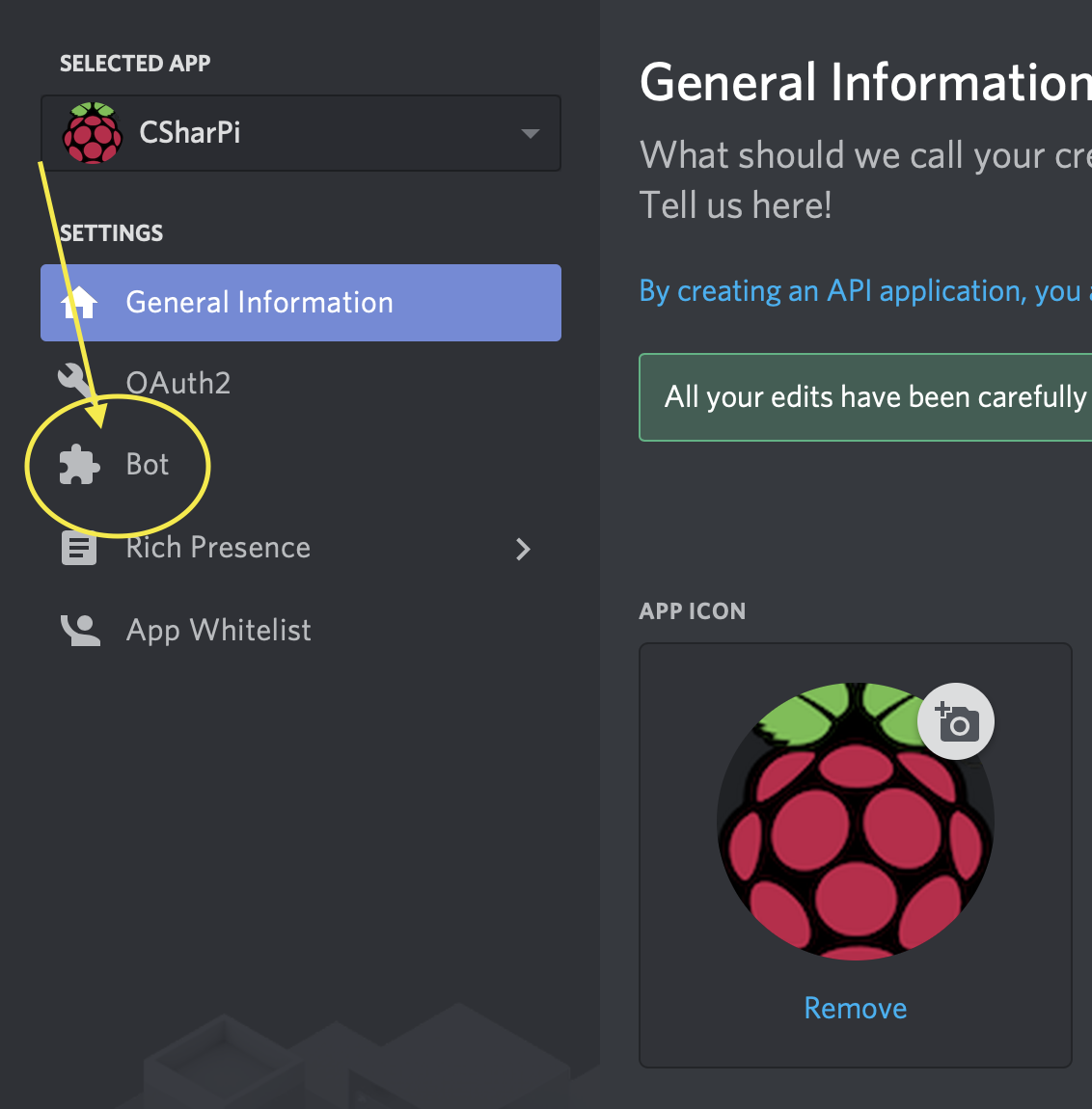Open the 'By creating an API application' link
1092x1109 pixels.
[x=860, y=291]
